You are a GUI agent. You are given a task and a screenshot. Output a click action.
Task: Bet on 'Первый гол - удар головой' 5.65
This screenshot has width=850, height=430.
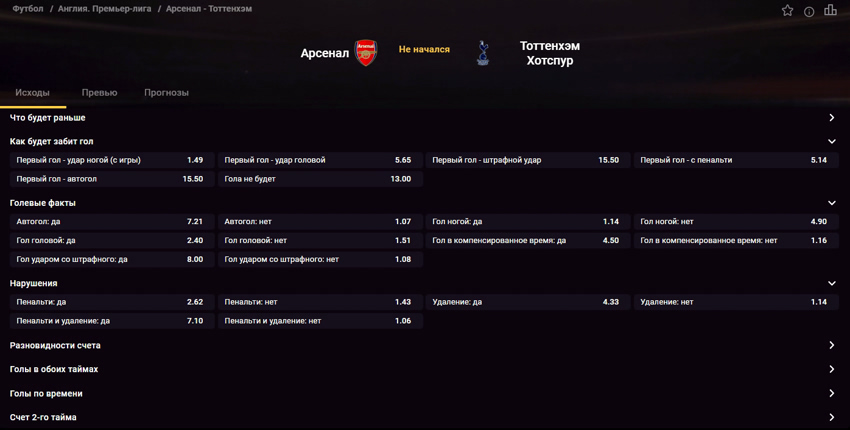click(x=320, y=160)
